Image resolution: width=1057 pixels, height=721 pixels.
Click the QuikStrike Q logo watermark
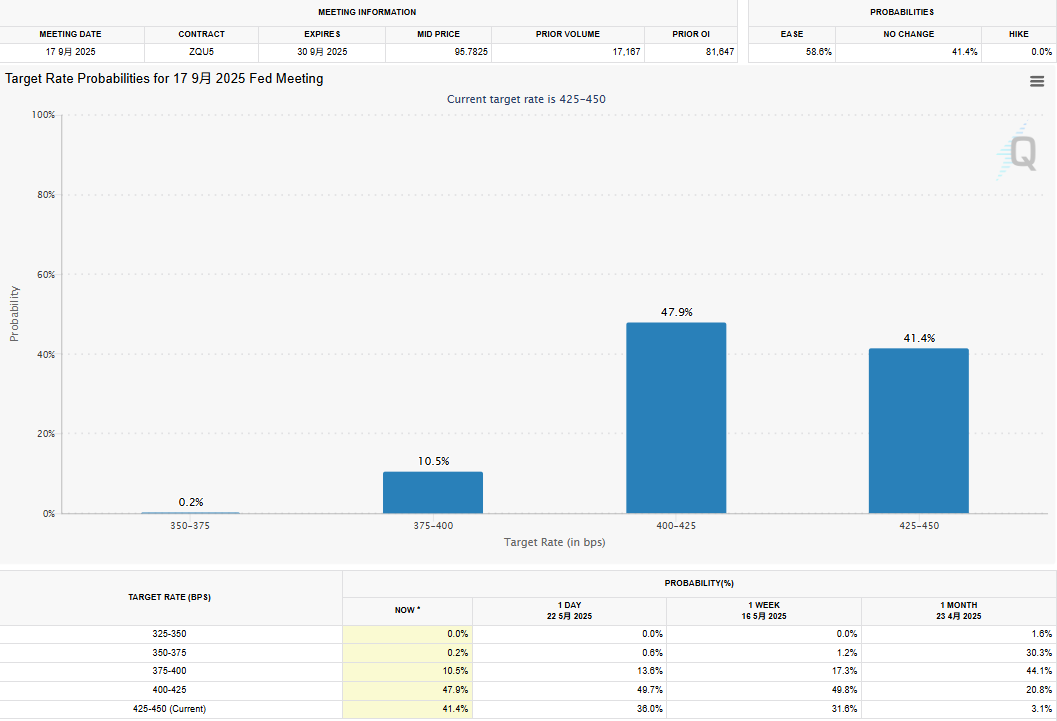pos(1019,153)
